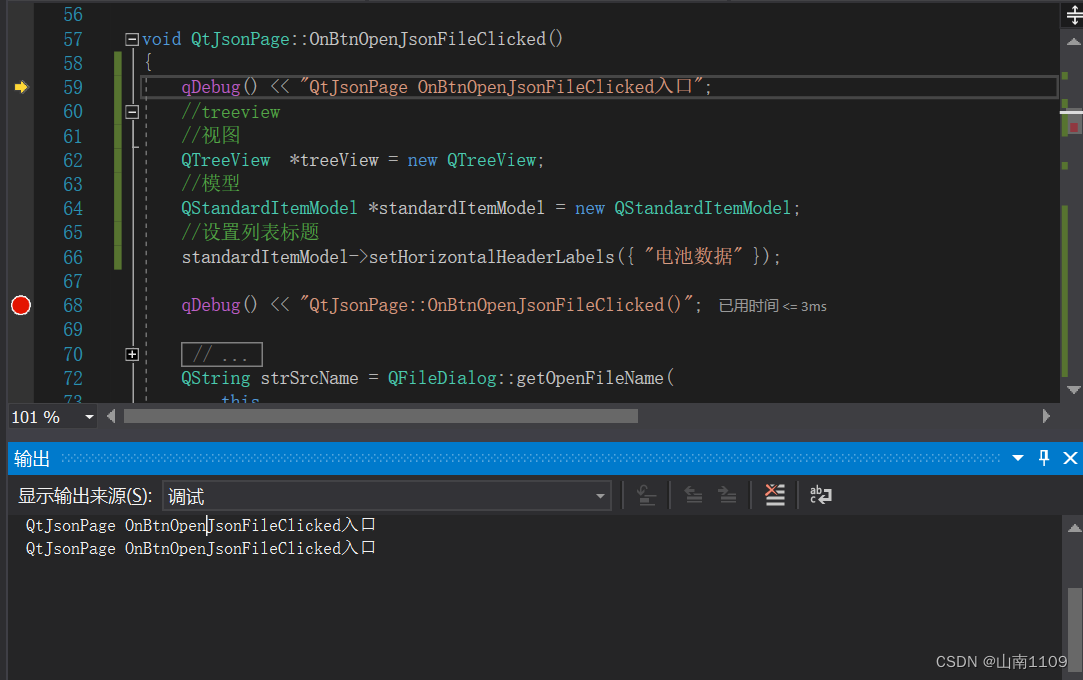
Task: Click the Go to Next Message icon
Action: (x=727, y=496)
